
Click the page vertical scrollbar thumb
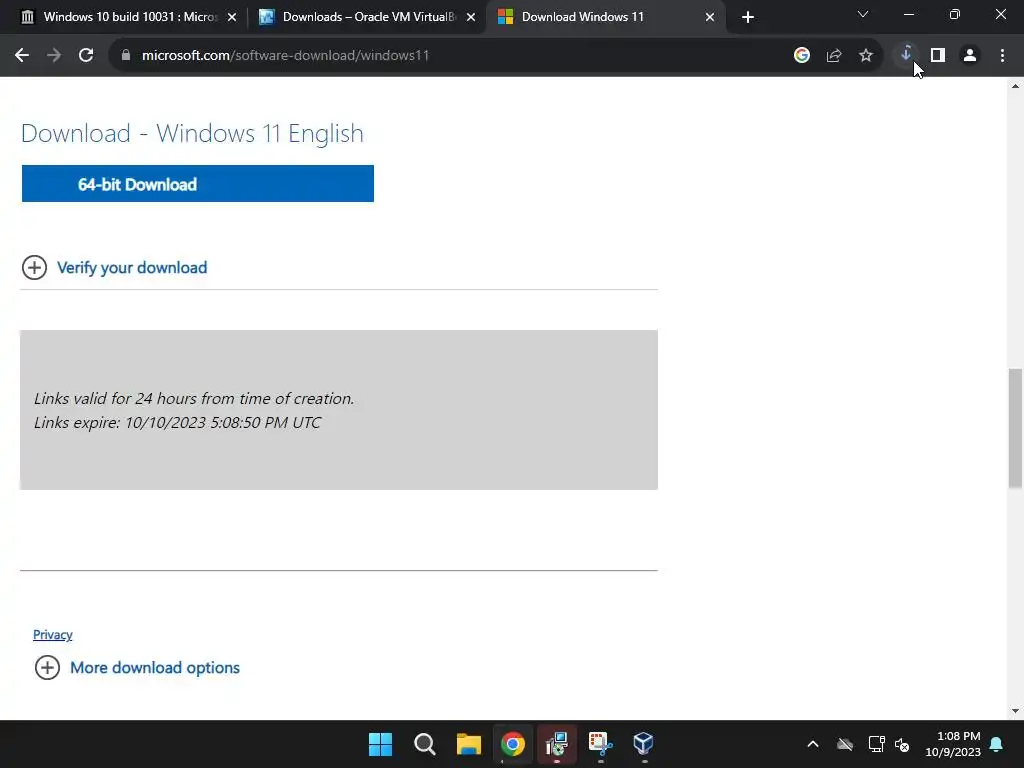1015,428
